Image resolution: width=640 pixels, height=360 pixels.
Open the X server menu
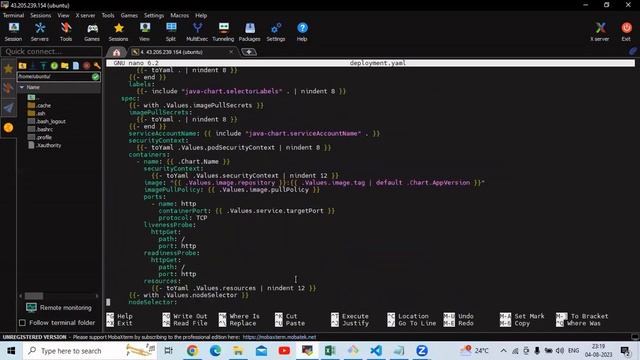click(x=85, y=15)
